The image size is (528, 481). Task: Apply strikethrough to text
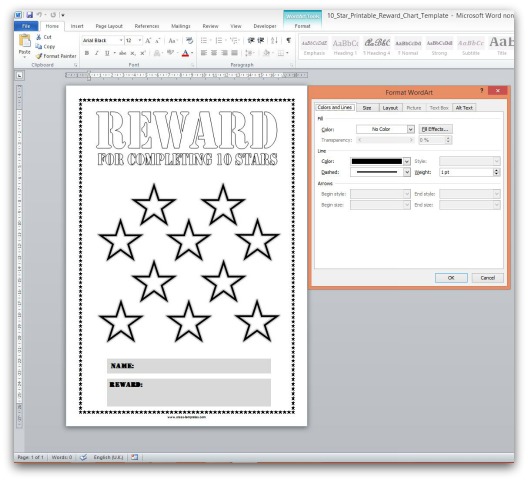pos(123,53)
